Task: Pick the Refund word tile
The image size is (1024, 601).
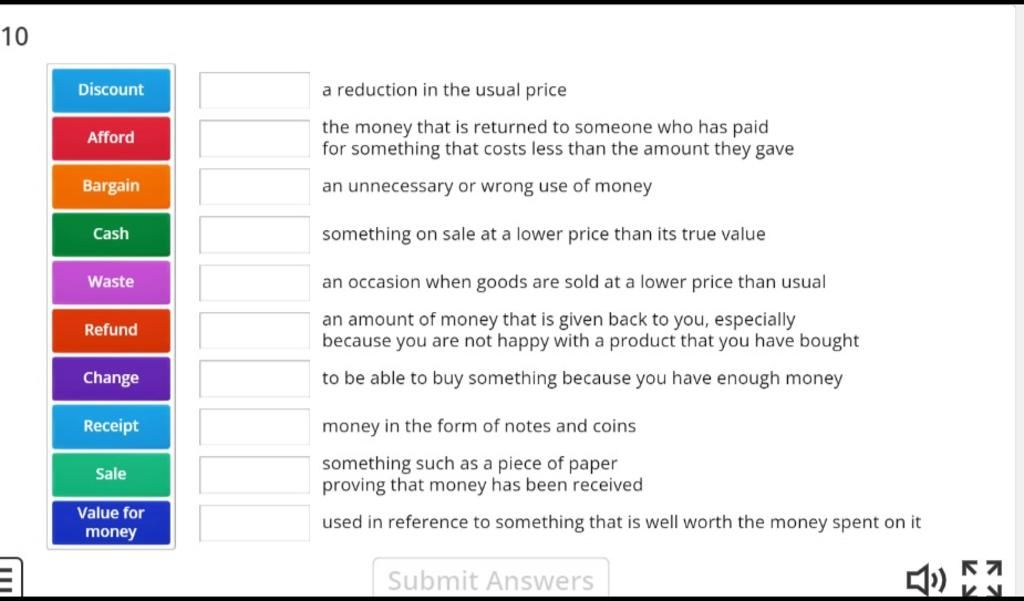Action: pos(111,330)
